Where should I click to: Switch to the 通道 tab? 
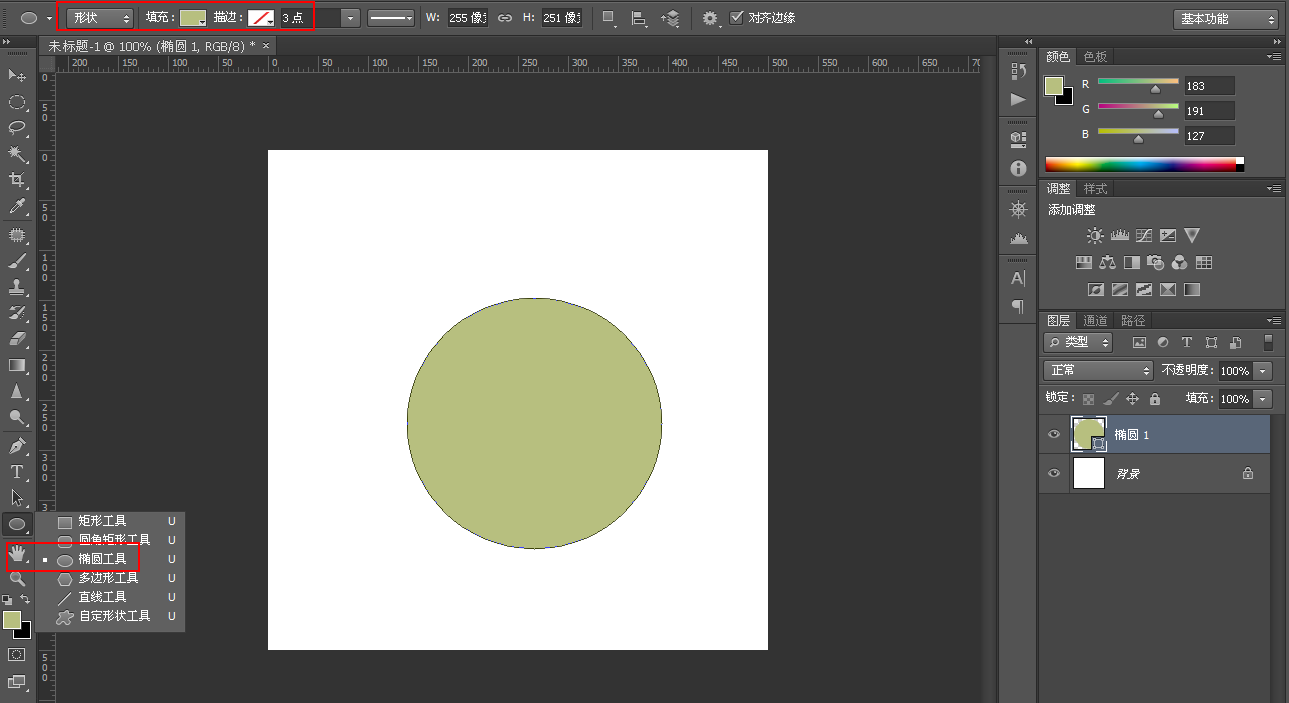pyautogui.click(x=1095, y=321)
